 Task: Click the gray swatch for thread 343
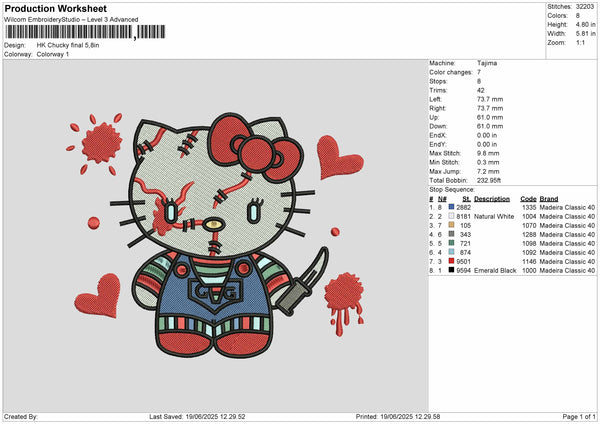(452, 234)
